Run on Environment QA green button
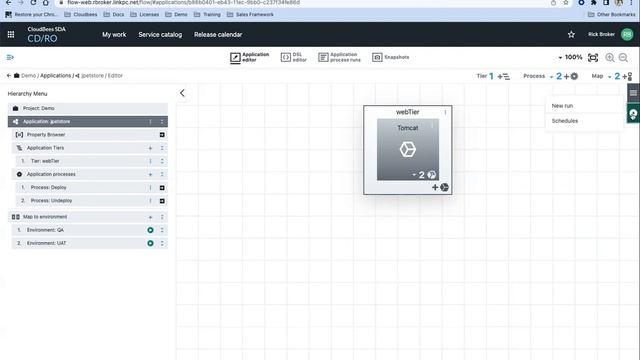The height and width of the screenshot is (360, 640). pos(150,230)
